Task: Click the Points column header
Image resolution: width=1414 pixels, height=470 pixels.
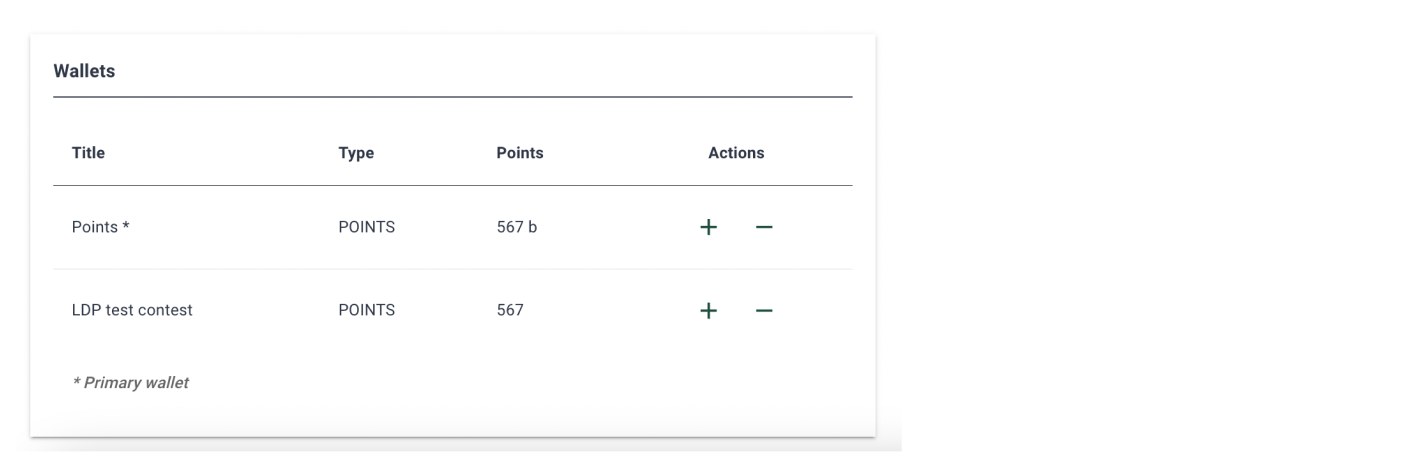Action: pos(520,153)
